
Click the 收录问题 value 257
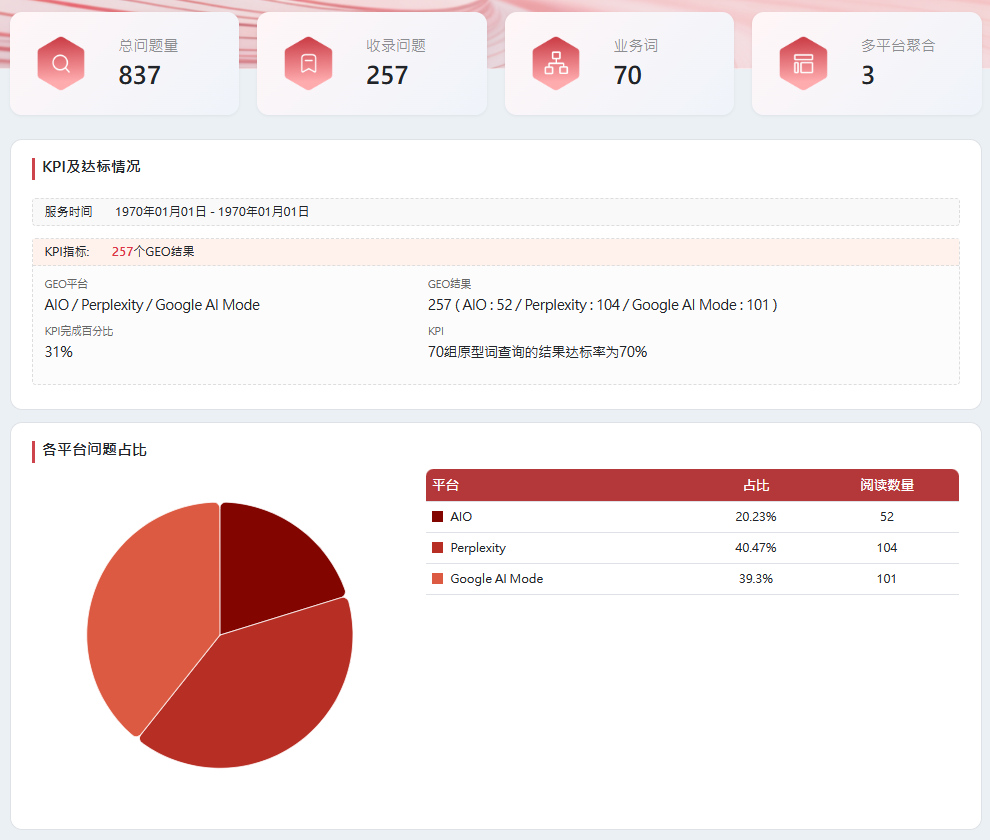click(x=387, y=76)
